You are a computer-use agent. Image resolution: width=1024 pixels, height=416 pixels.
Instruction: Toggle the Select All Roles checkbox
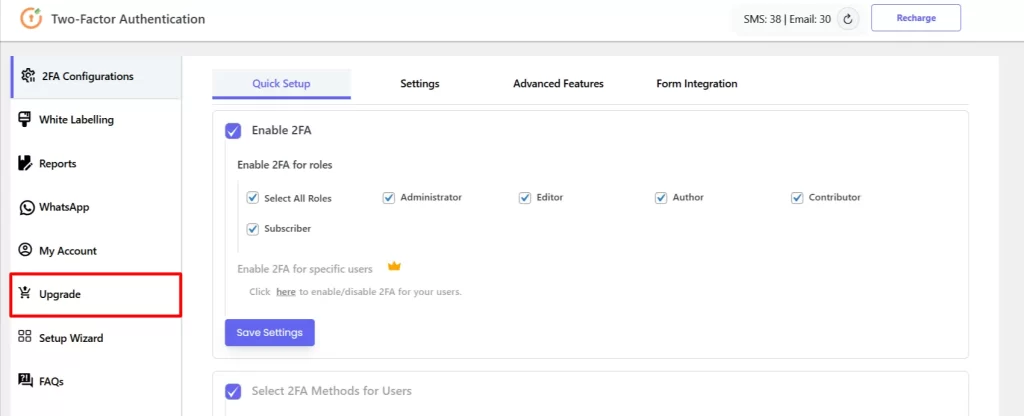pyautogui.click(x=253, y=198)
